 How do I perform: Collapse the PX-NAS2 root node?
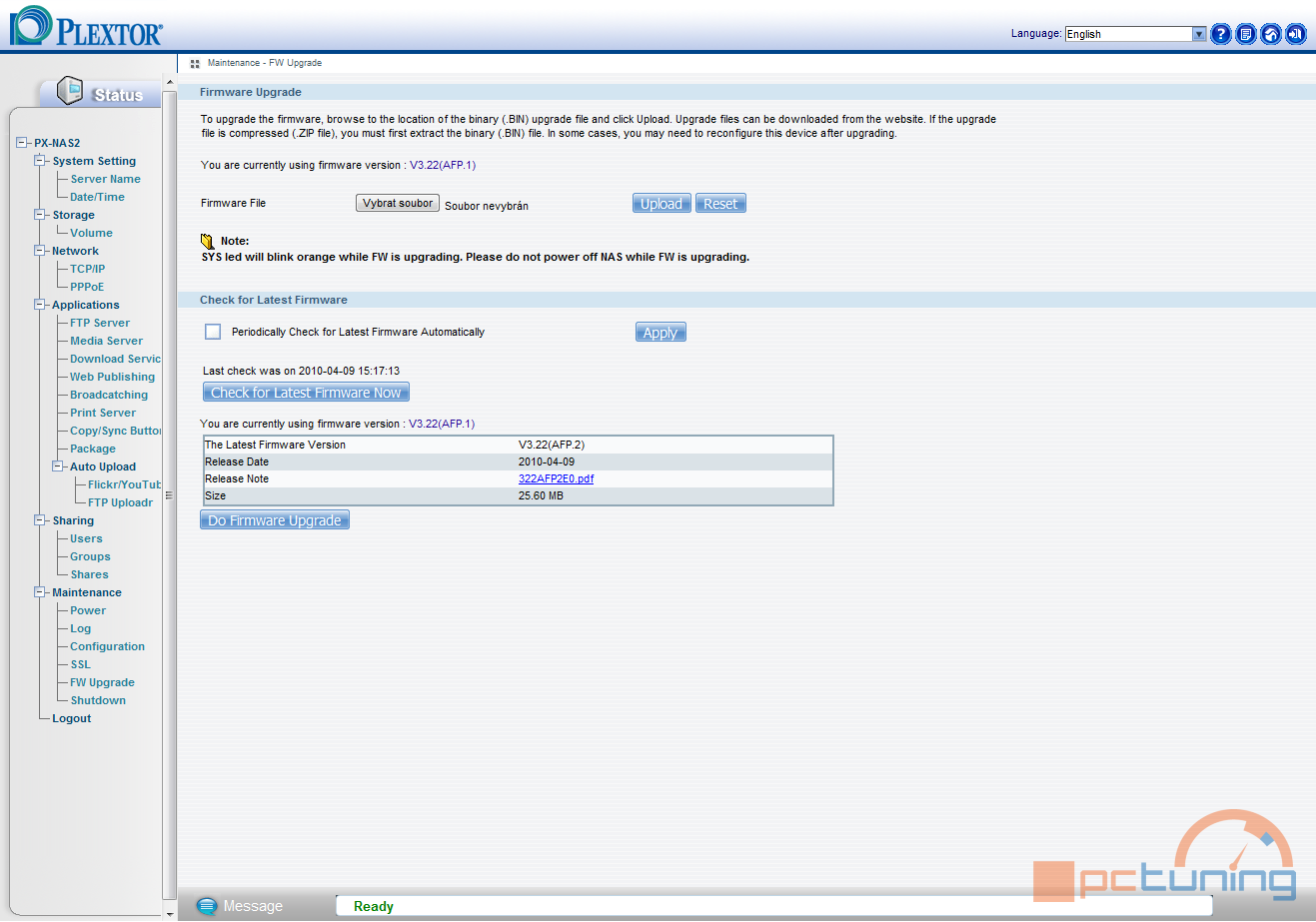22,143
